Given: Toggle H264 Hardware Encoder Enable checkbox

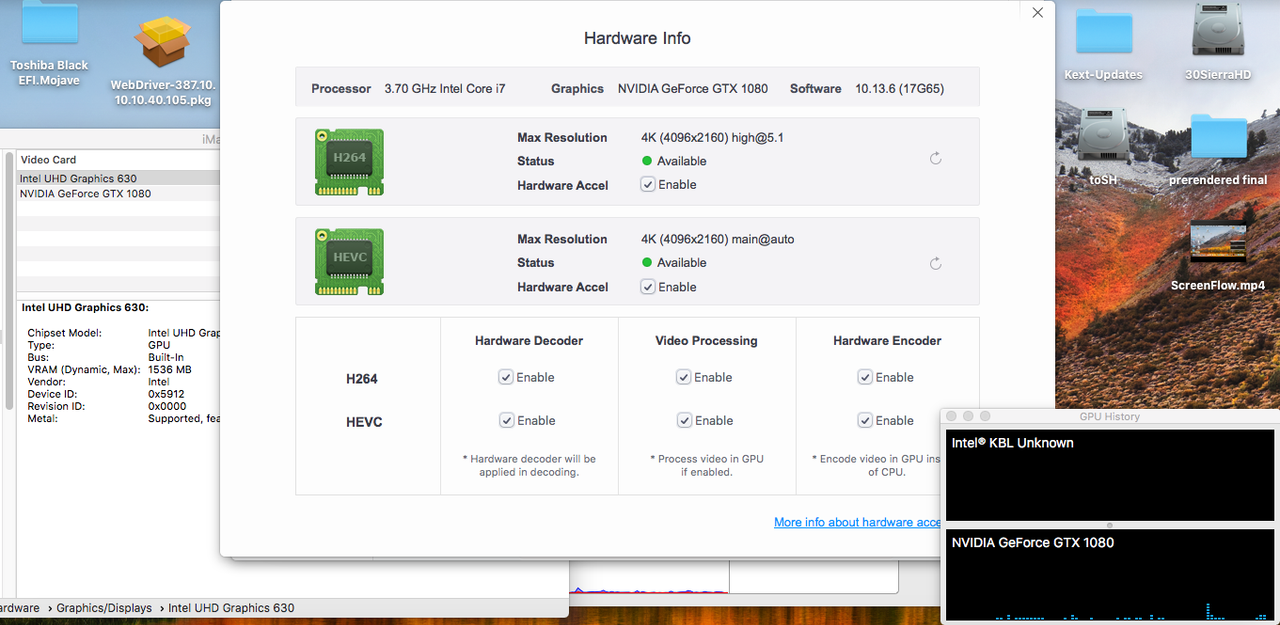Looking at the screenshot, I should (x=865, y=377).
